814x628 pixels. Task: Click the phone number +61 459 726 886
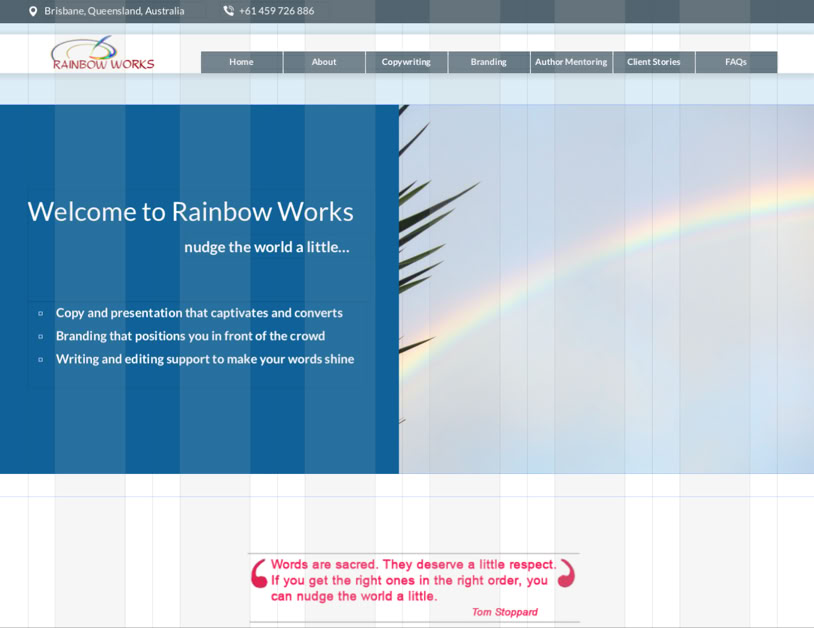pos(276,11)
